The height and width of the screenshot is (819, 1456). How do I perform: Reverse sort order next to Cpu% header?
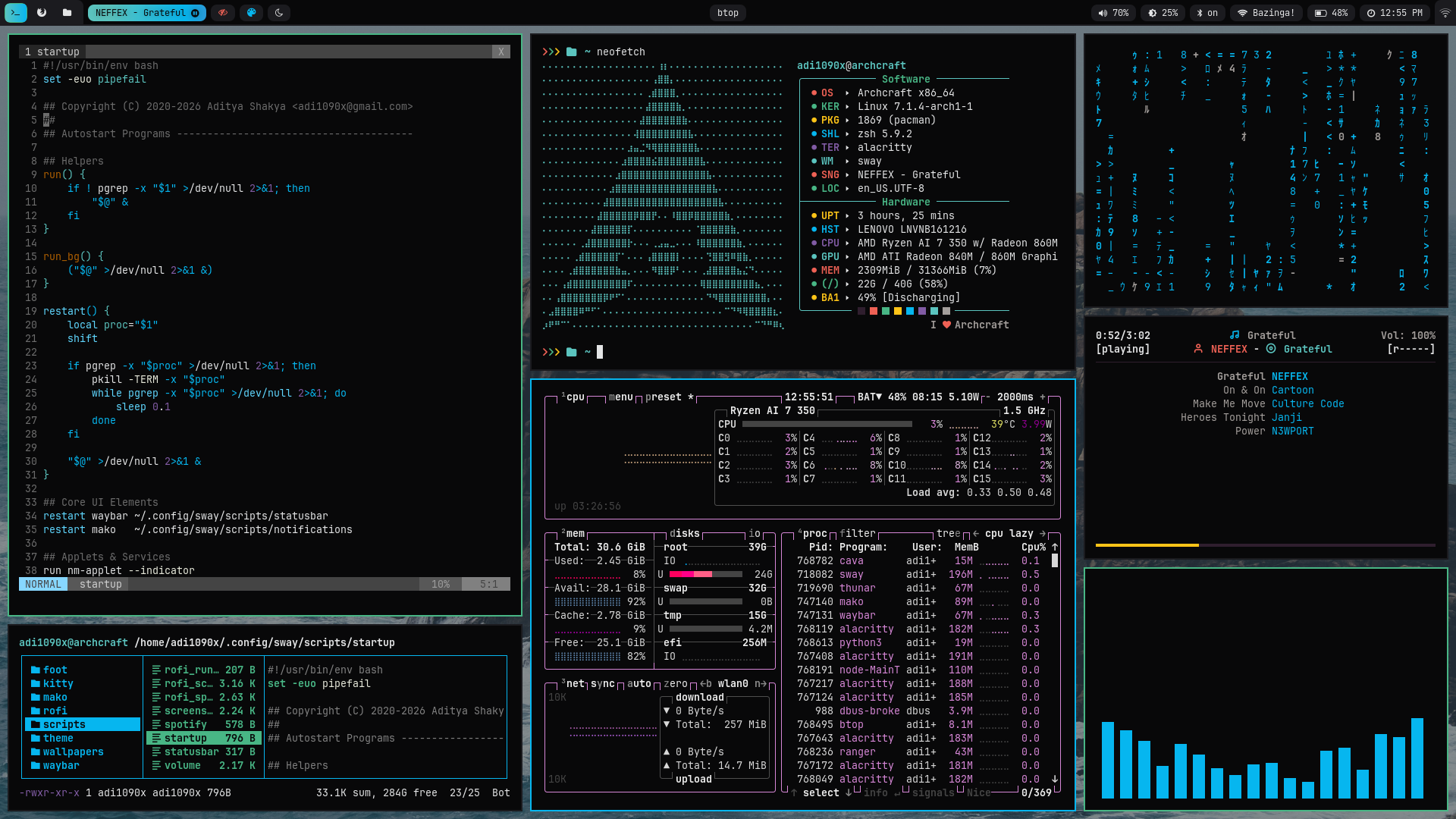(1055, 547)
